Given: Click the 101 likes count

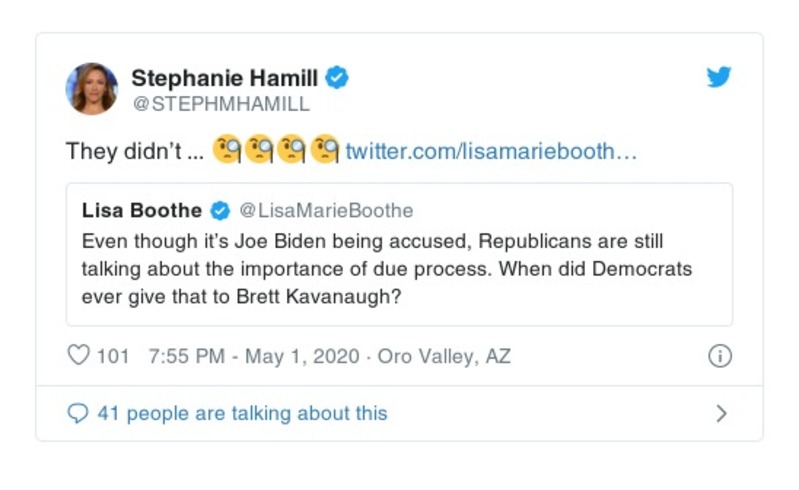Looking at the screenshot, I should tap(113, 356).
